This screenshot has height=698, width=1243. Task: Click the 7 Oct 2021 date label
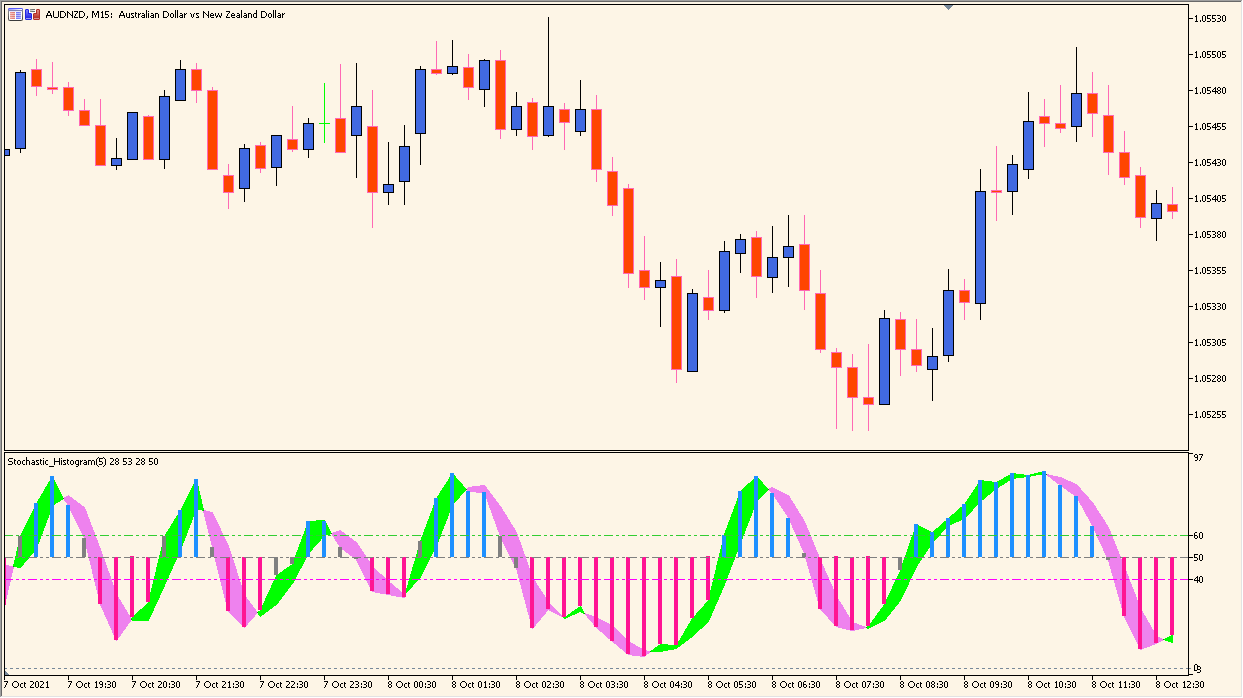tap(25, 685)
